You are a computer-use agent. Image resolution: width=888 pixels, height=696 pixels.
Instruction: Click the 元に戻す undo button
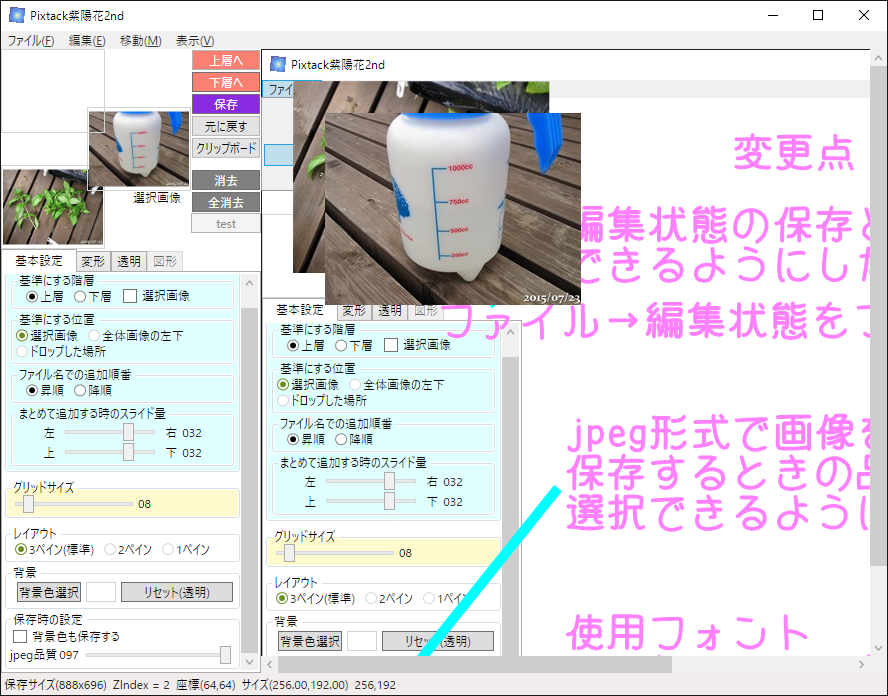225,125
